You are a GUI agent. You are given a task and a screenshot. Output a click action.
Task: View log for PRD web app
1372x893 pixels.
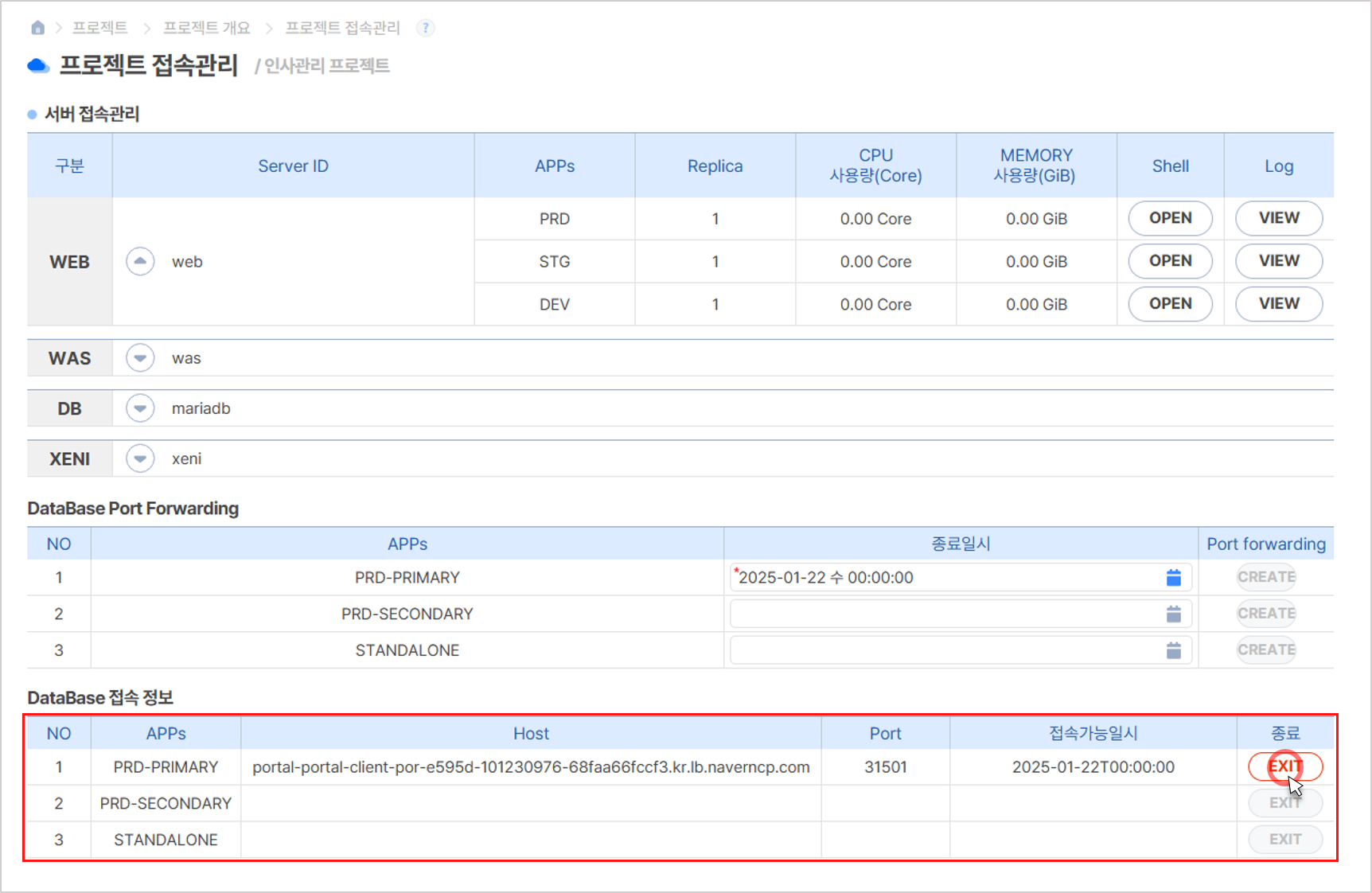1279,218
